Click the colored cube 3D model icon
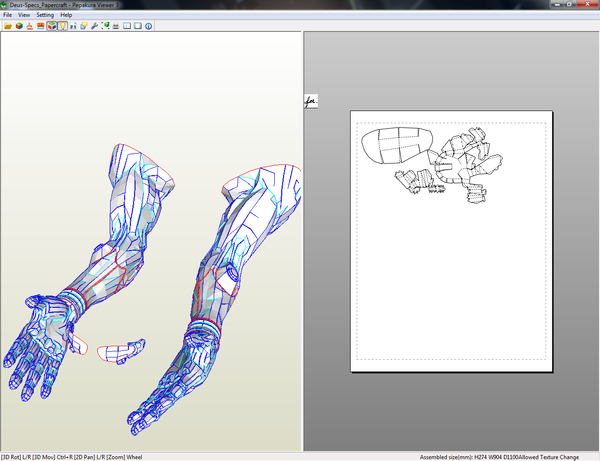600x461 pixels. (19, 26)
